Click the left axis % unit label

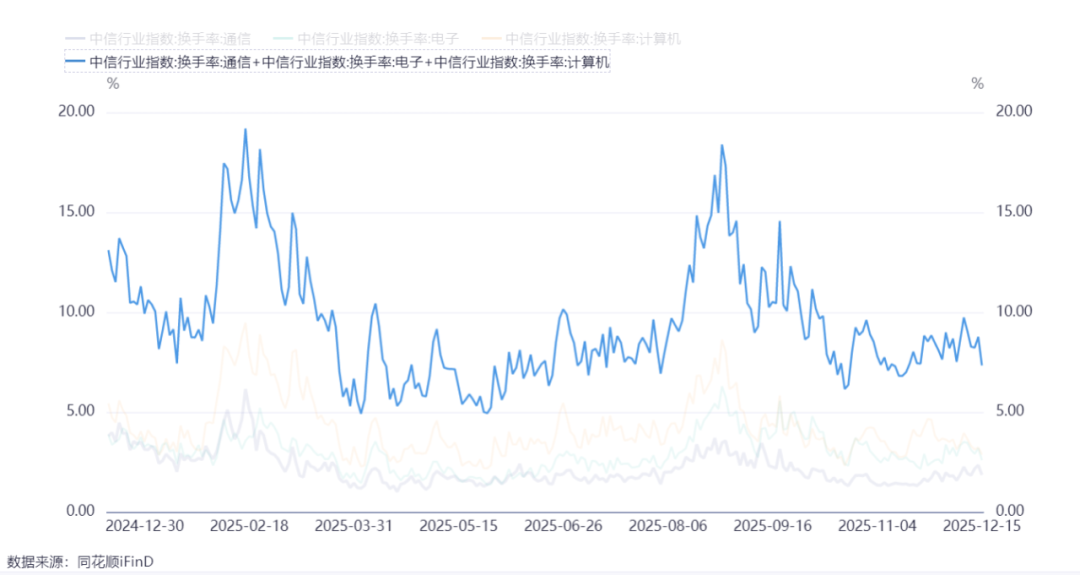pyautogui.click(x=114, y=84)
